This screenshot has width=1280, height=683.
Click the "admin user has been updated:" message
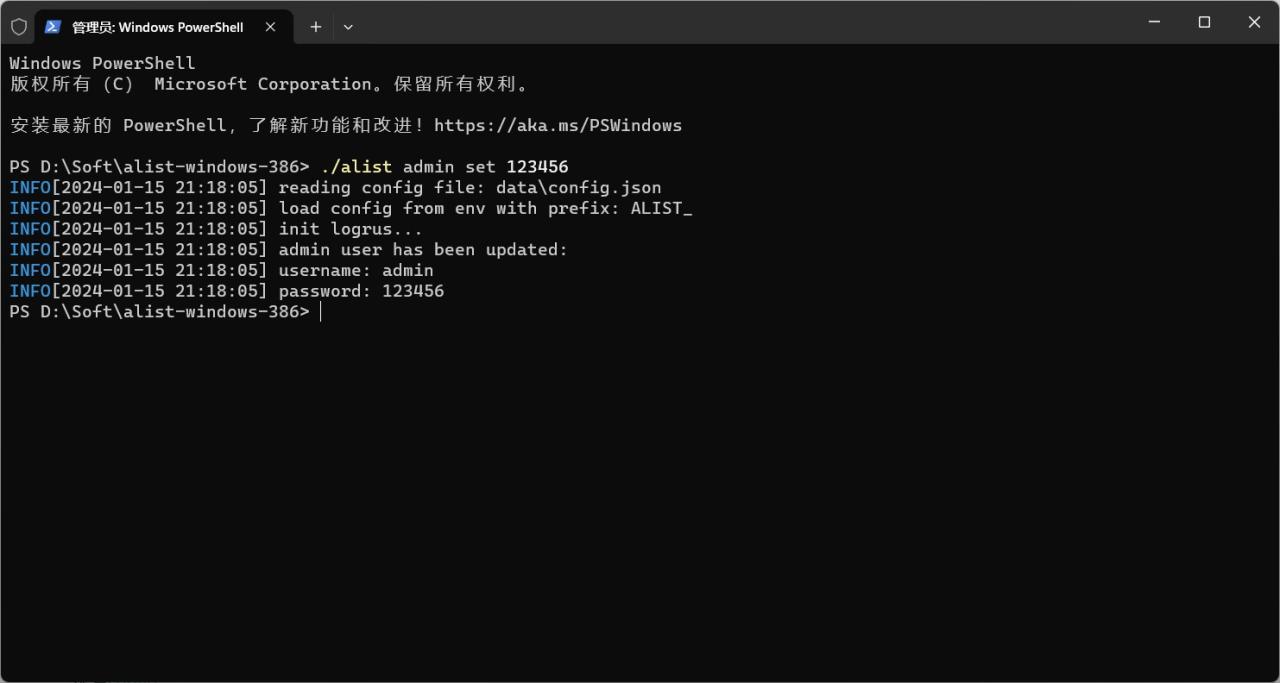422,250
